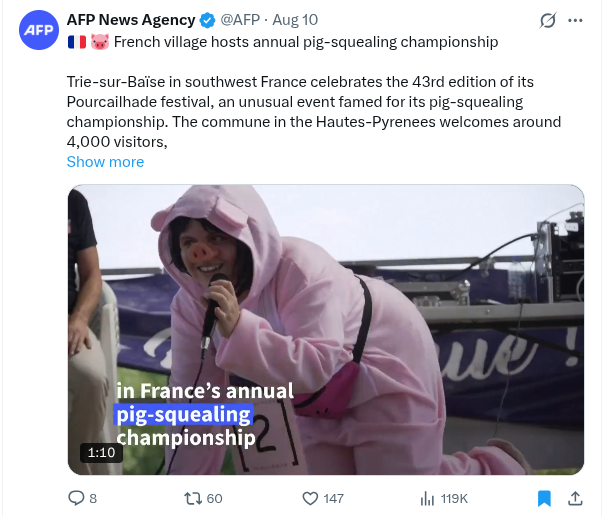Share the tweet using the upload arrow icon
This screenshot has height=517, width=613.
point(575,498)
